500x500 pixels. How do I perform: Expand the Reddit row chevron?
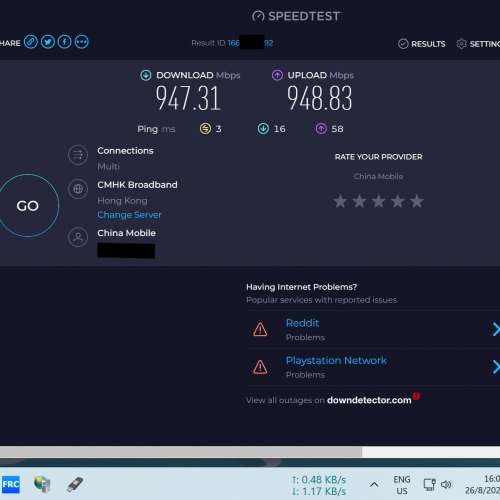[x=496, y=329]
